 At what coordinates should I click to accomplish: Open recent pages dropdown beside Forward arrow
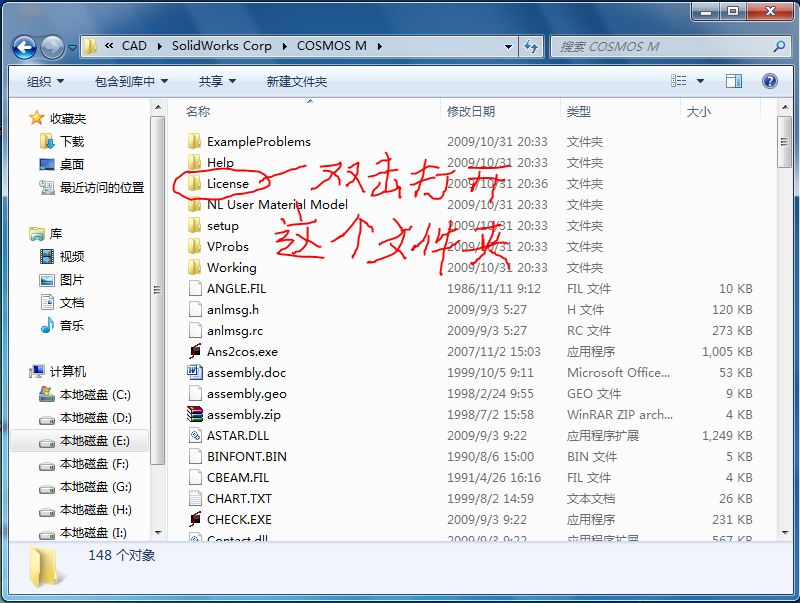point(72,47)
